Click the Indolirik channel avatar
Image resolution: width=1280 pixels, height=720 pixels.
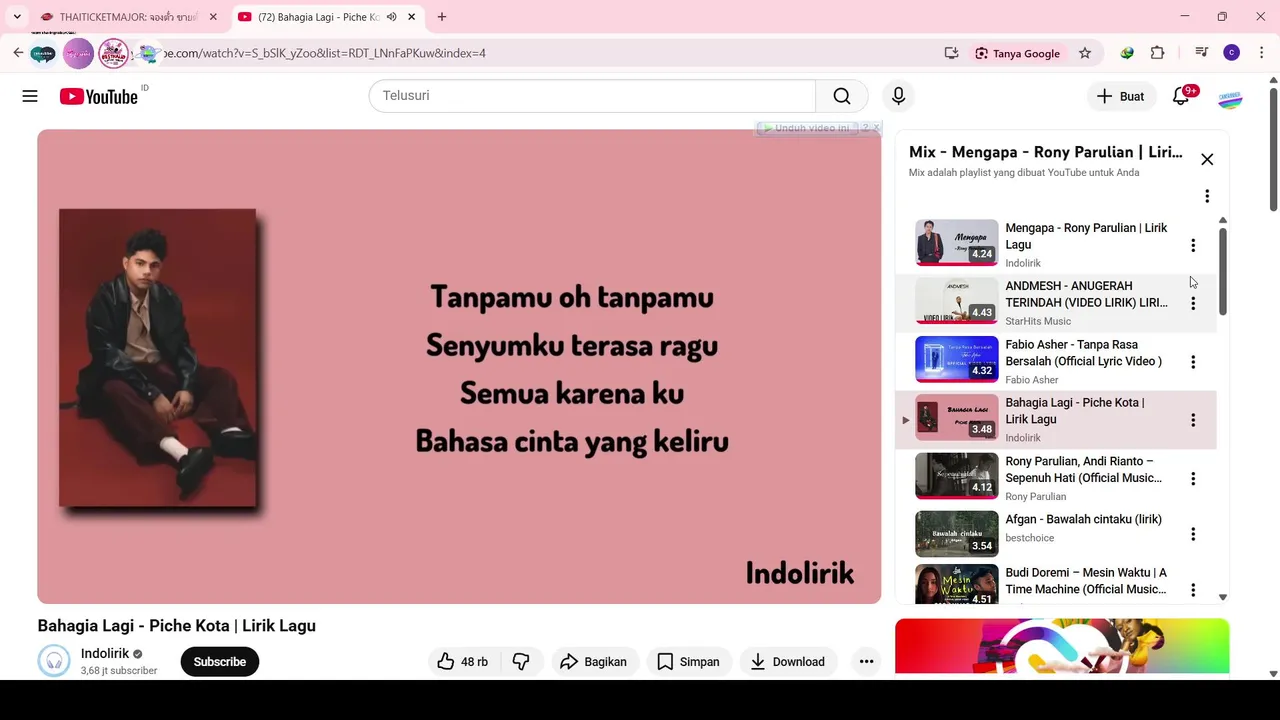54,661
